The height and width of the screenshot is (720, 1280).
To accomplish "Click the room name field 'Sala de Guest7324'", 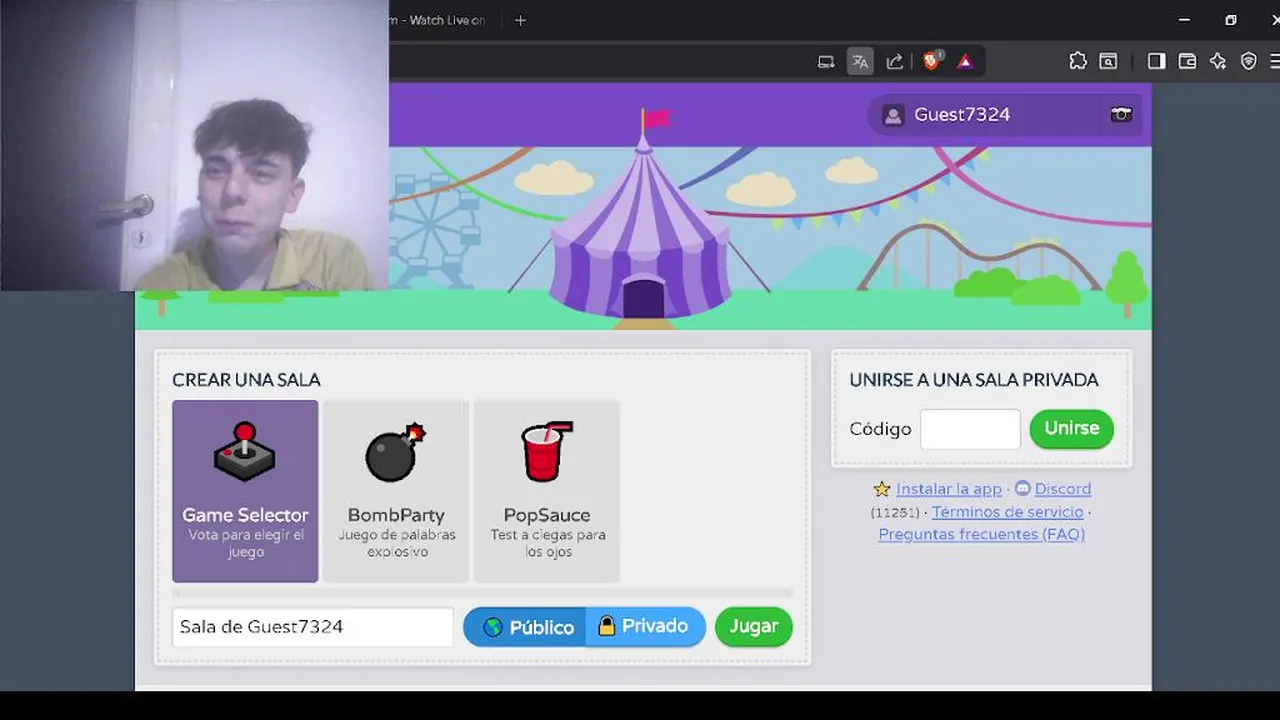I will [x=313, y=627].
